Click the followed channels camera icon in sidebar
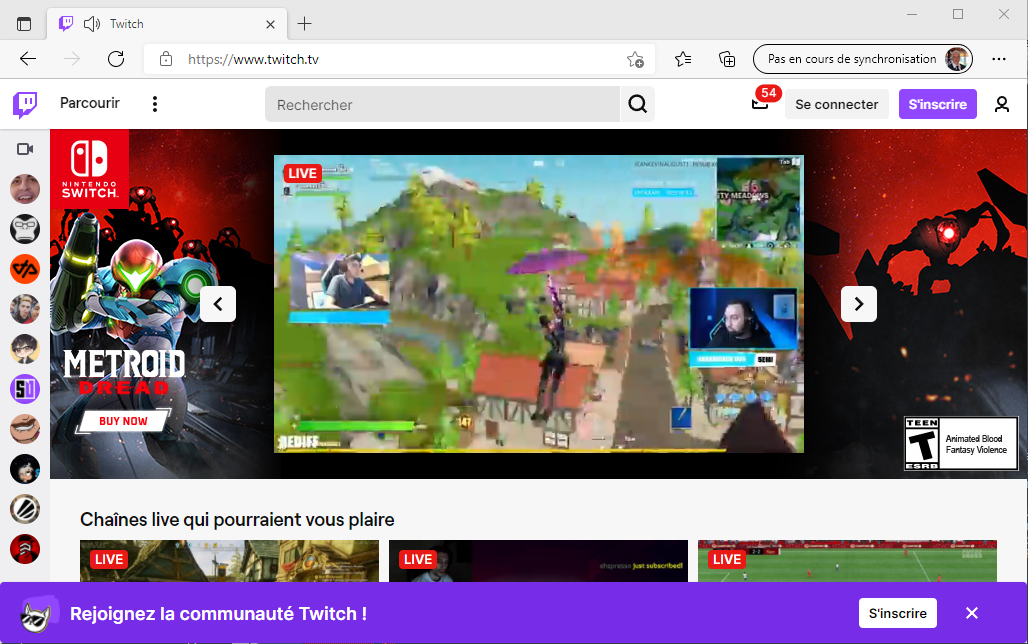1028x644 pixels. [25, 150]
